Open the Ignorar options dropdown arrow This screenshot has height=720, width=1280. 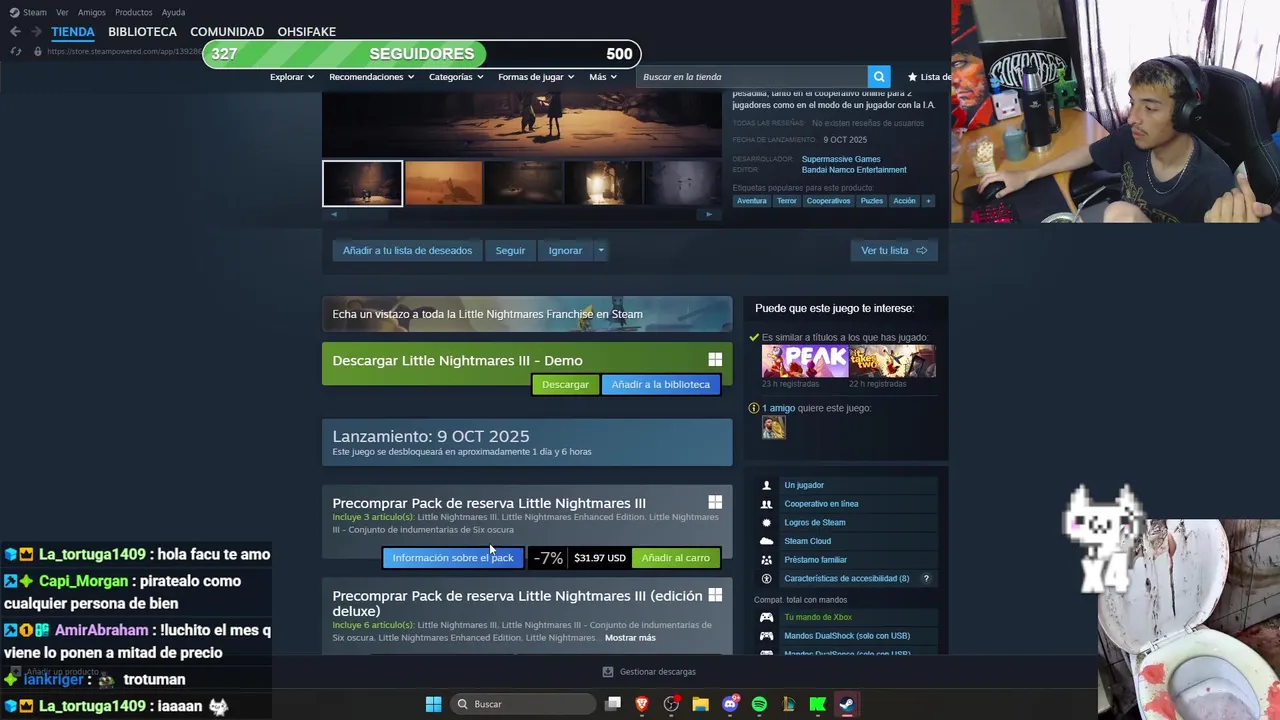(600, 251)
